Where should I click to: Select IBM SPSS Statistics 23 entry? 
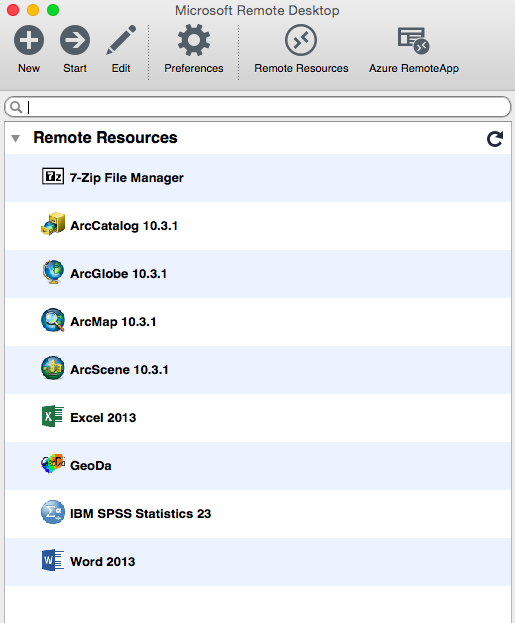[258, 514]
